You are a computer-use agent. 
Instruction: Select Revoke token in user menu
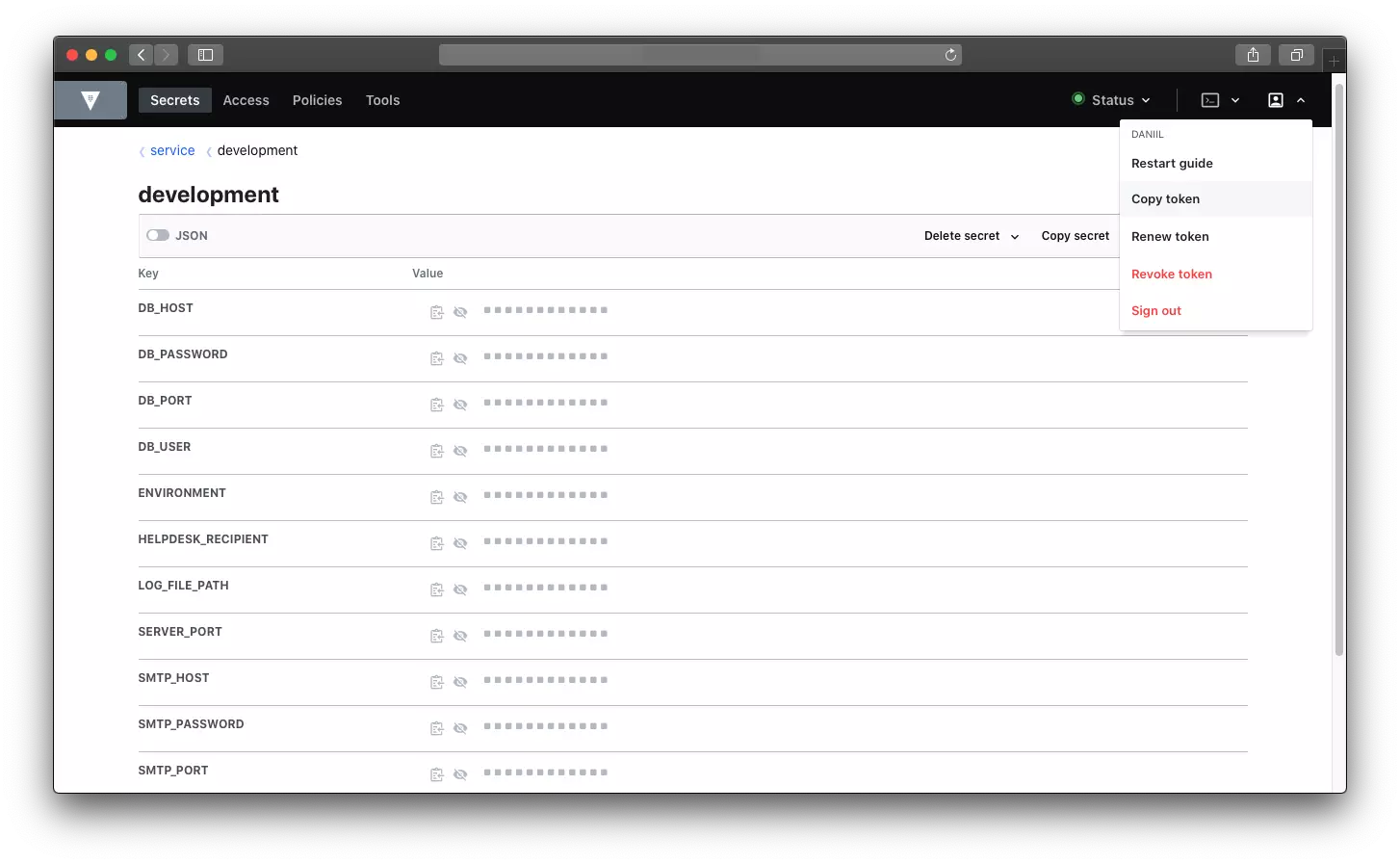1216,275
